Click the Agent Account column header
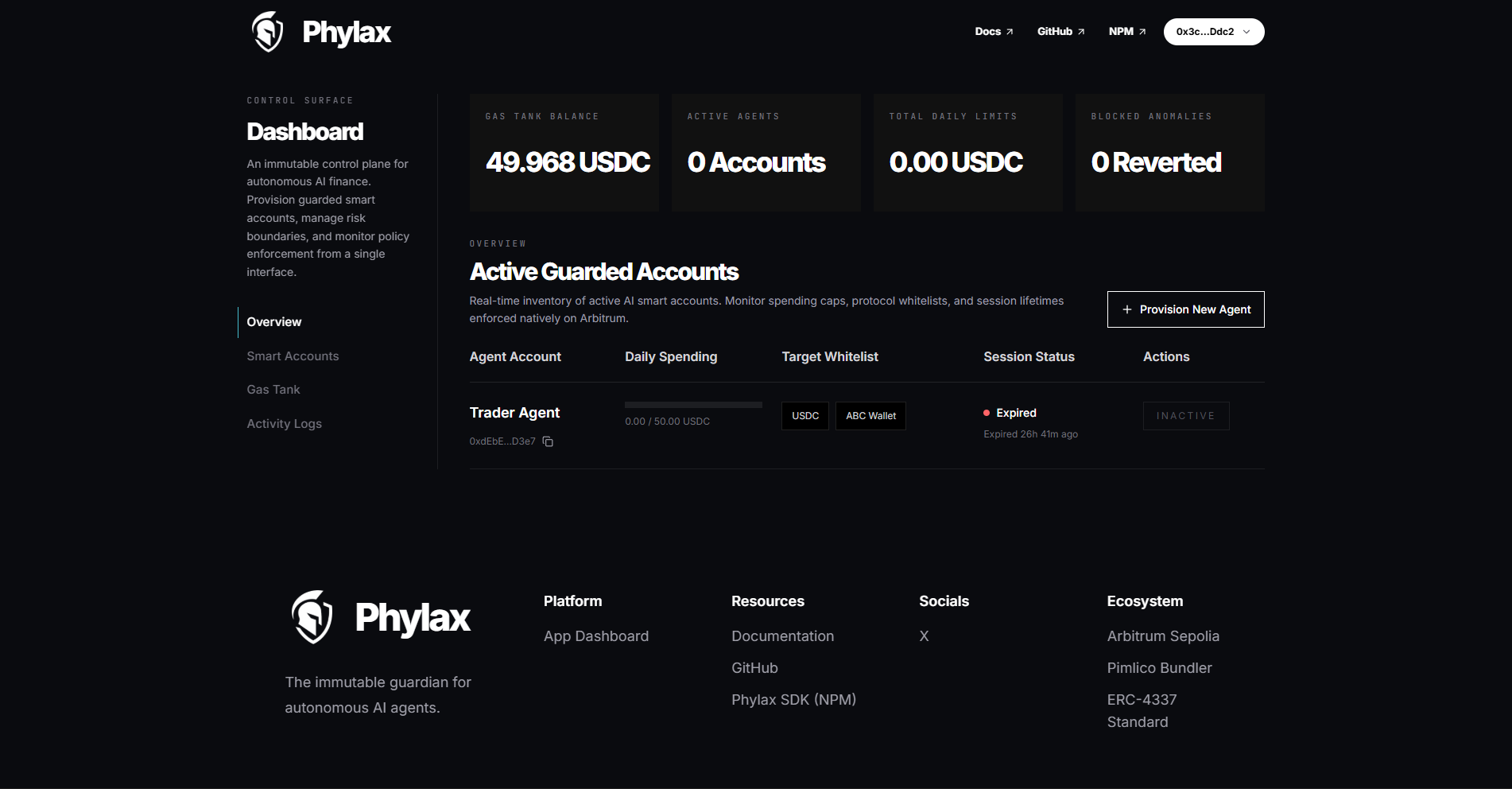Screen dimensions: 1512x789 coord(515,357)
